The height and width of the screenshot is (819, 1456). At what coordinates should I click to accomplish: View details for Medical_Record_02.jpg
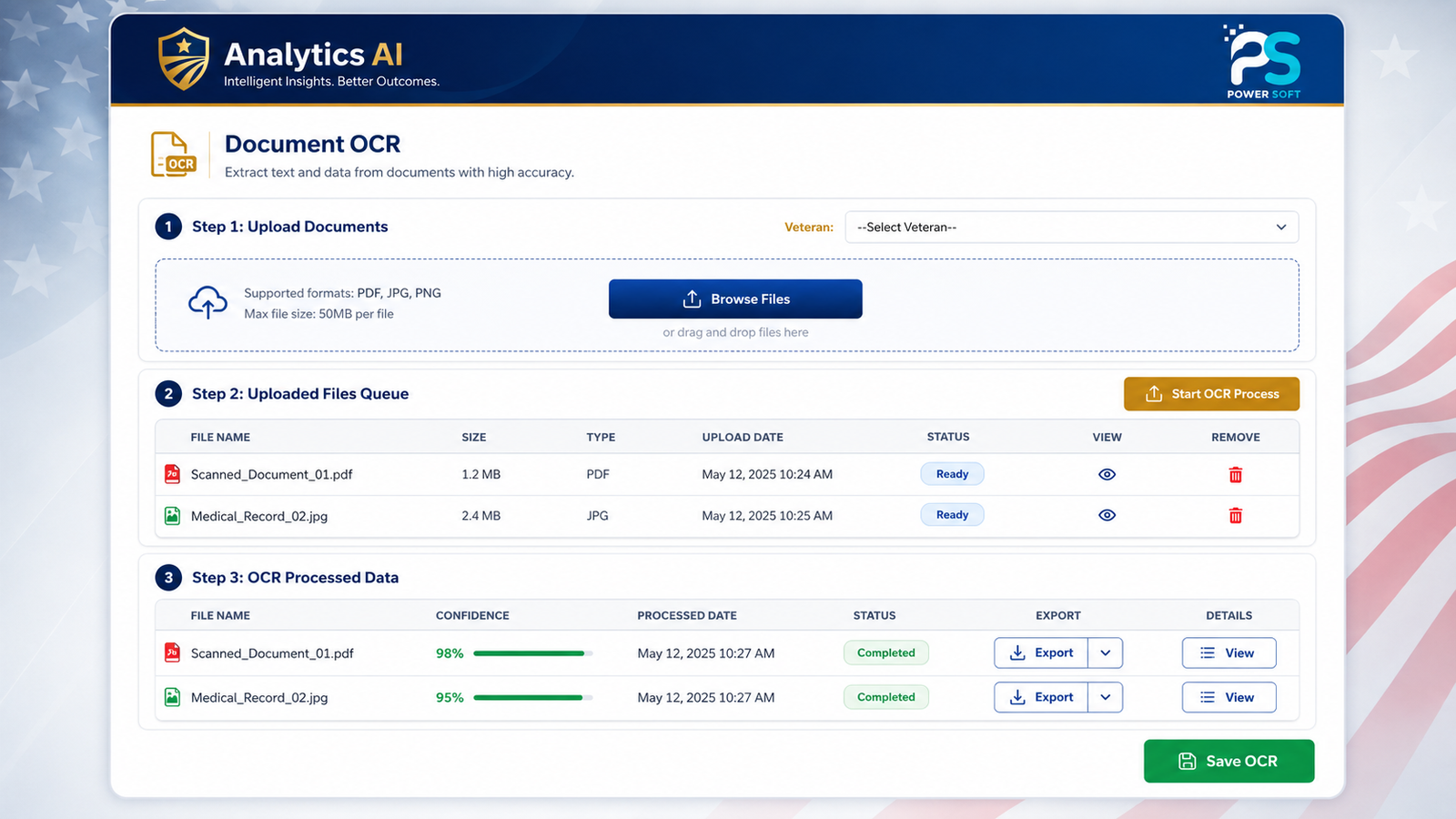(1228, 697)
